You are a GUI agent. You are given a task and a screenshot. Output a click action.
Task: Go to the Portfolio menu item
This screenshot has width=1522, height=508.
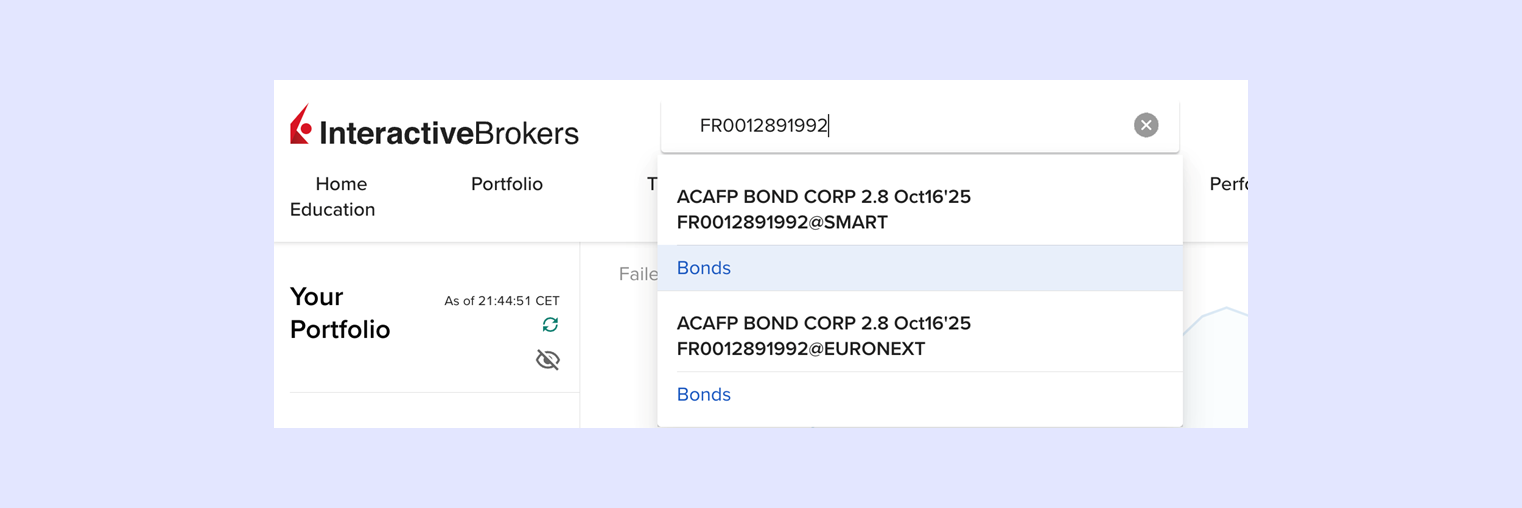[507, 184]
